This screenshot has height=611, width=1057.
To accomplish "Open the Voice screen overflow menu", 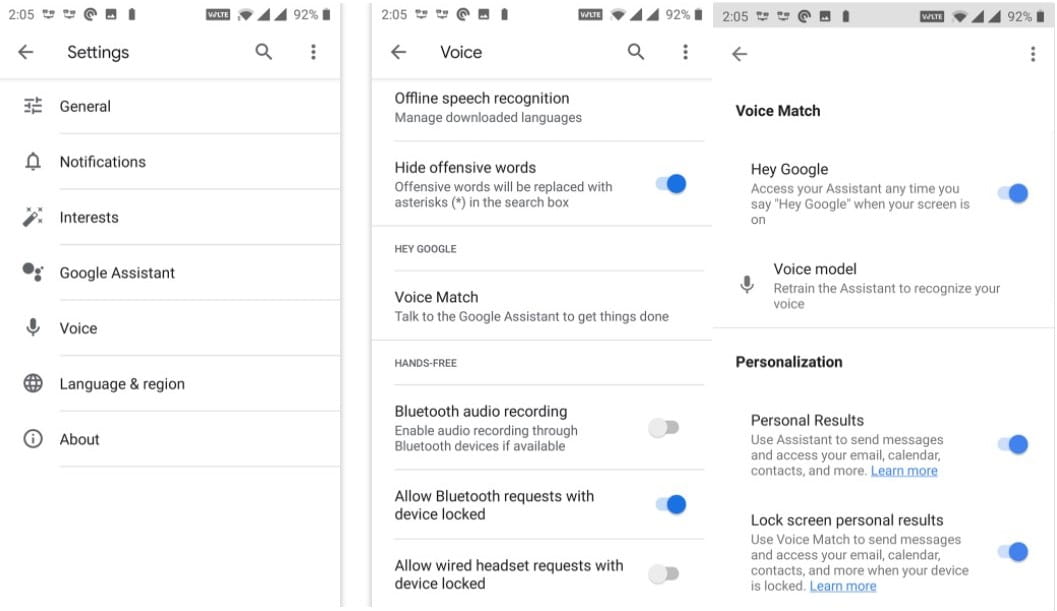I will coord(686,51).
